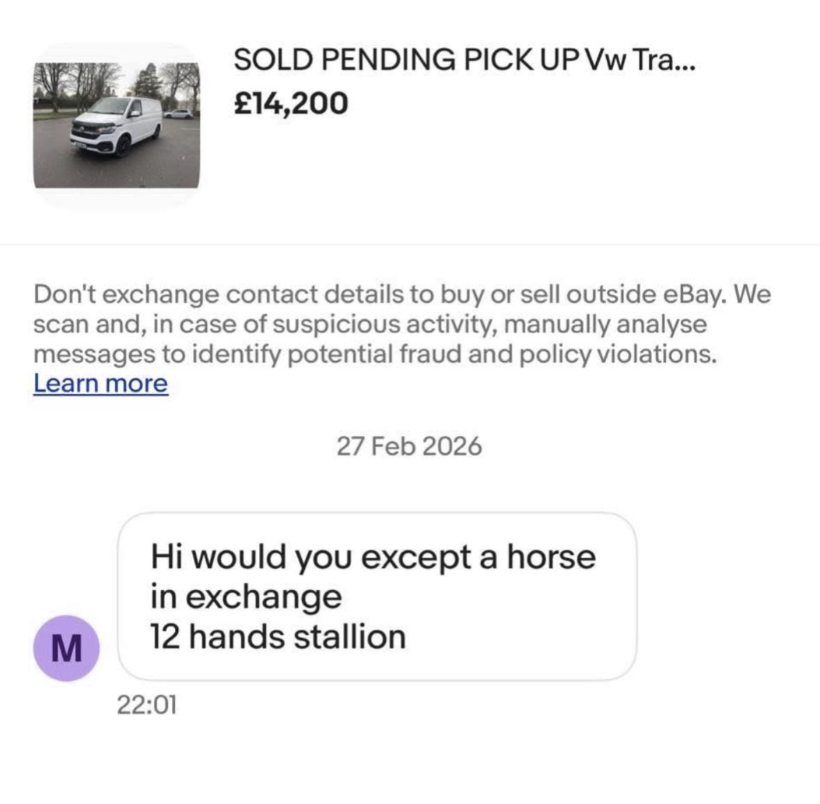Click "in exchange" line in message
820x804 pixels.
click(x=246, y=597)
